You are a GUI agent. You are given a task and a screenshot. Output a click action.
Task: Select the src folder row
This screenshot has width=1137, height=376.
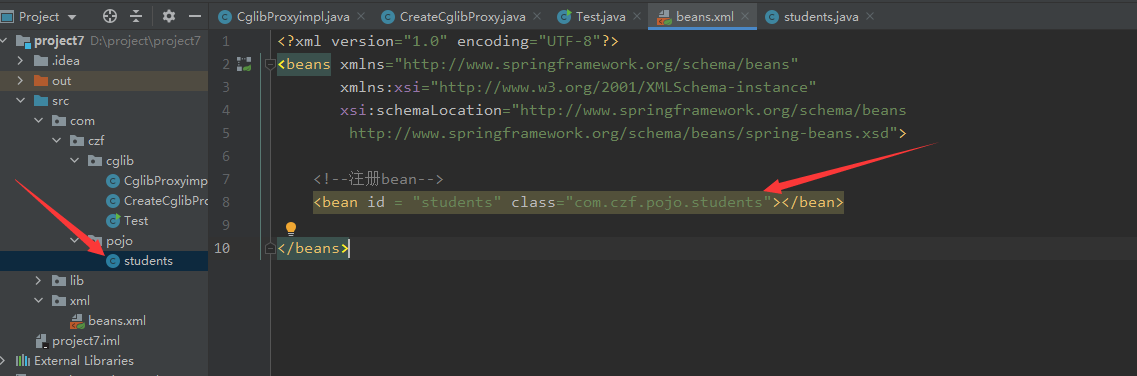pyautogui.click(x=104, y=101)
